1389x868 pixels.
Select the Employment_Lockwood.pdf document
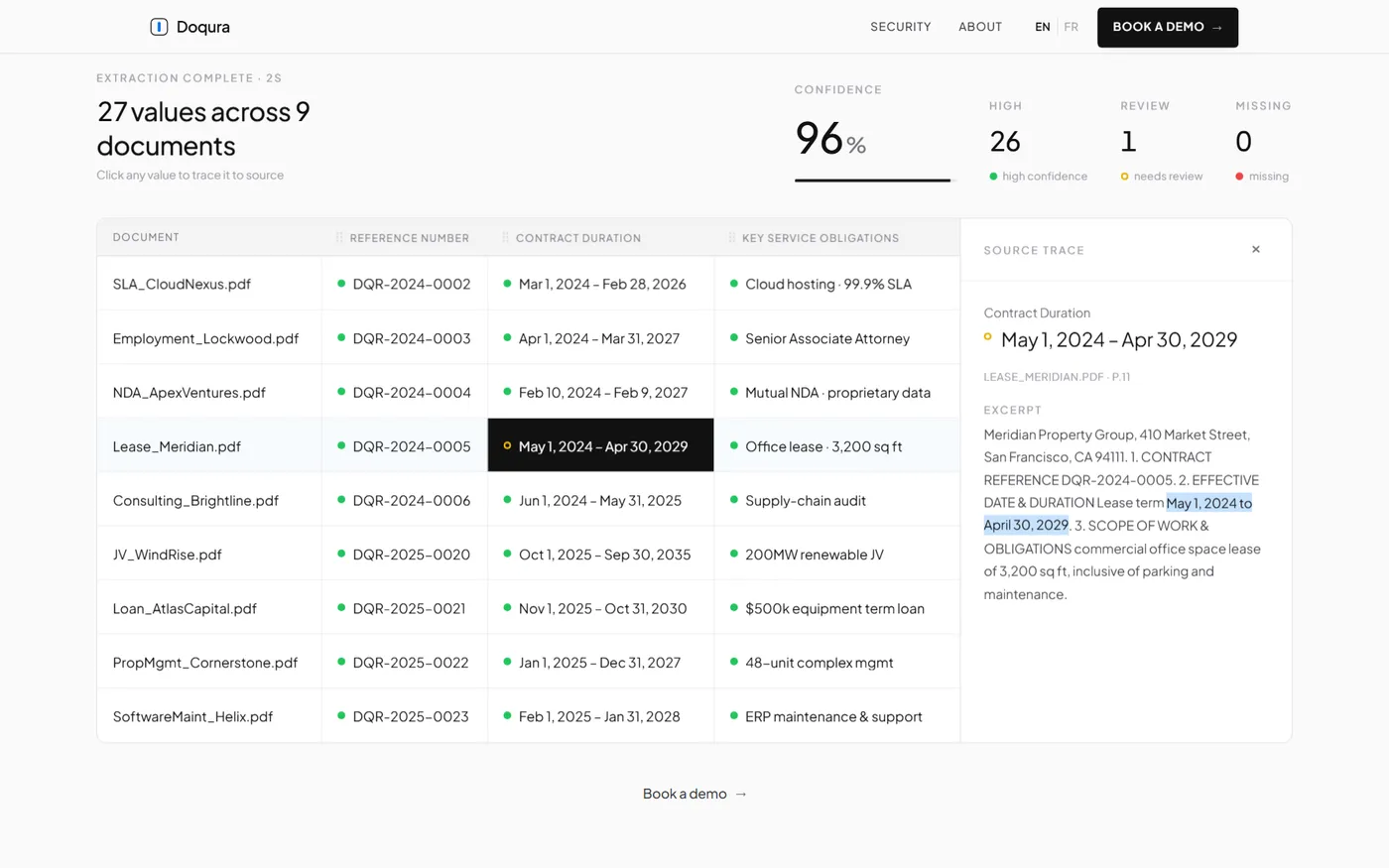point(205,338)
